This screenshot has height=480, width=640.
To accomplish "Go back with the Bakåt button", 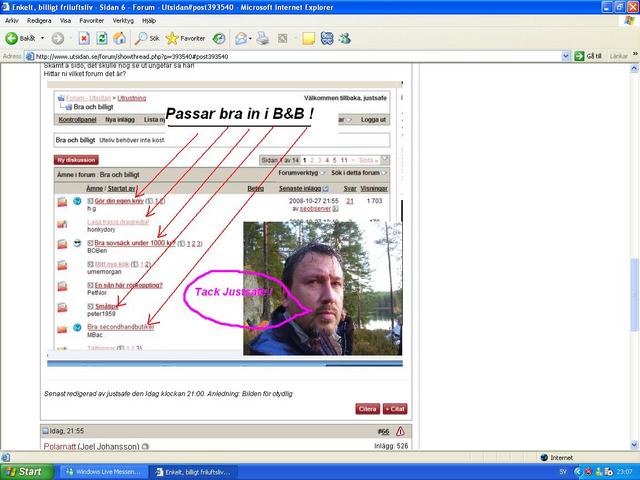I will coord(20,38).
